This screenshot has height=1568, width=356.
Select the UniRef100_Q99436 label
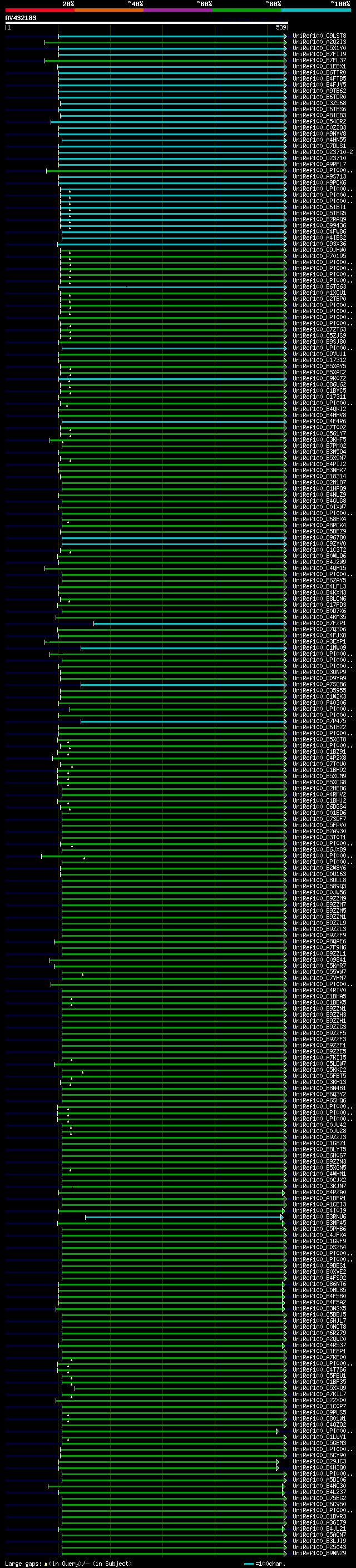point(319,225)
